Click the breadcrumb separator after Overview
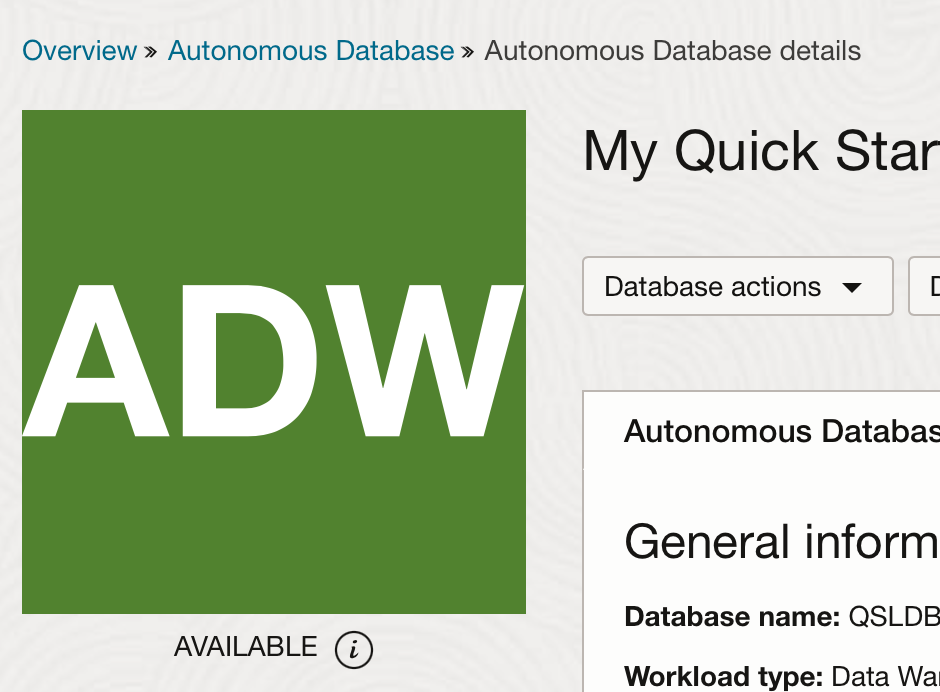This screenshot has width=940, height=692. click(x=151, y=52)
